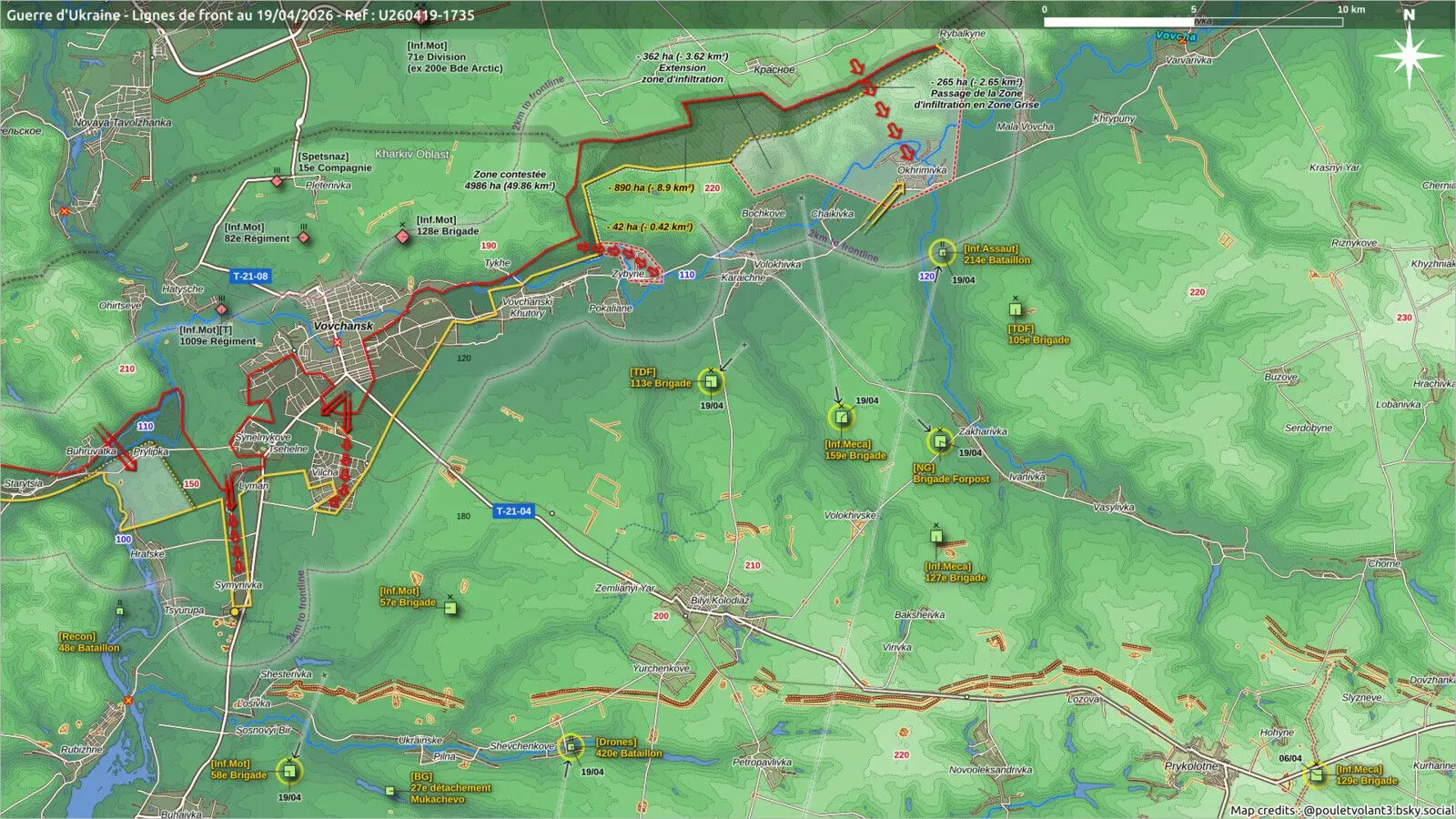This screenshot has height=819, width=1456.
Task: Select the 105e Brigade TDF unit symbol
Action: tap(1016, 309)
